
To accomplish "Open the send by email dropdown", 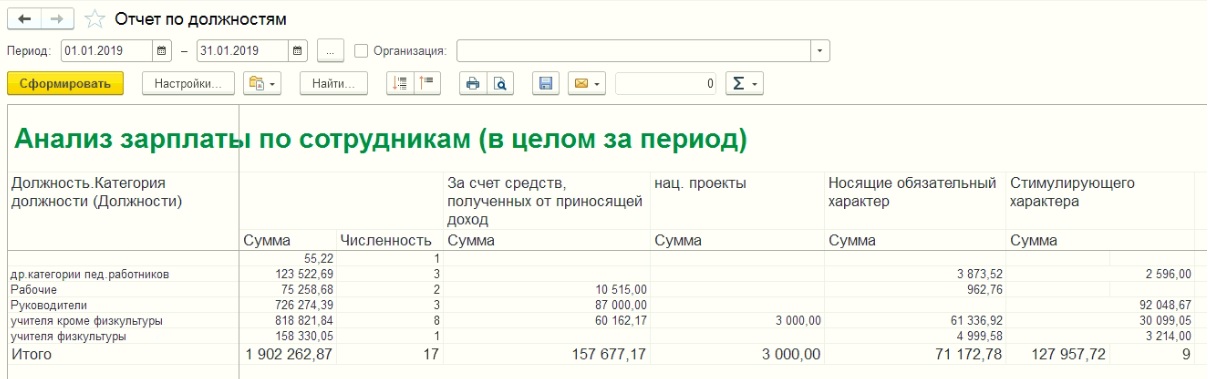I will (x=586, y=83).
